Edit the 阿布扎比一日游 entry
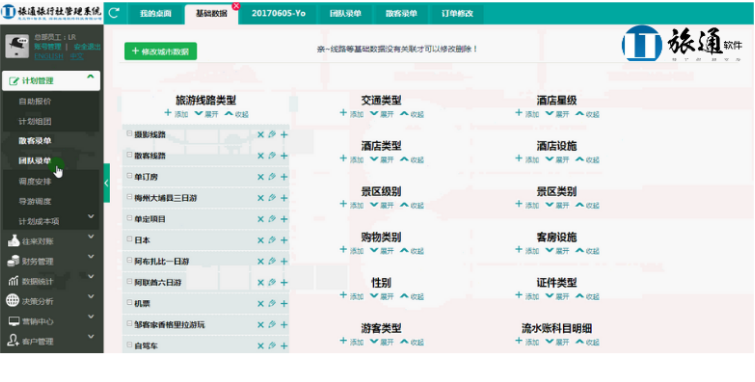The image size is (755, 382). click(272, 262)
